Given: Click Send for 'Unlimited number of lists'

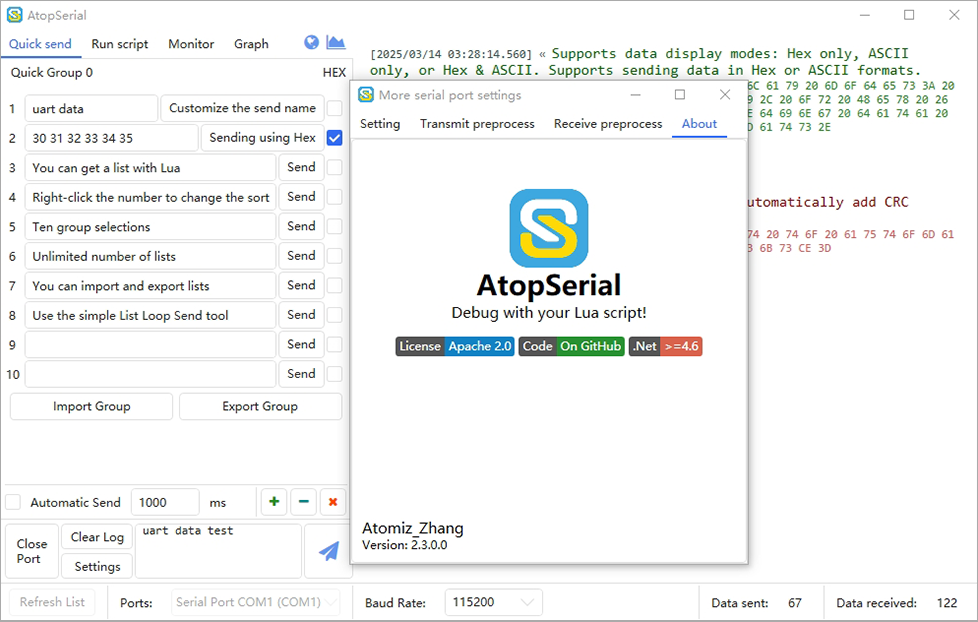Looking at the screenshot, I should [301, 256].
